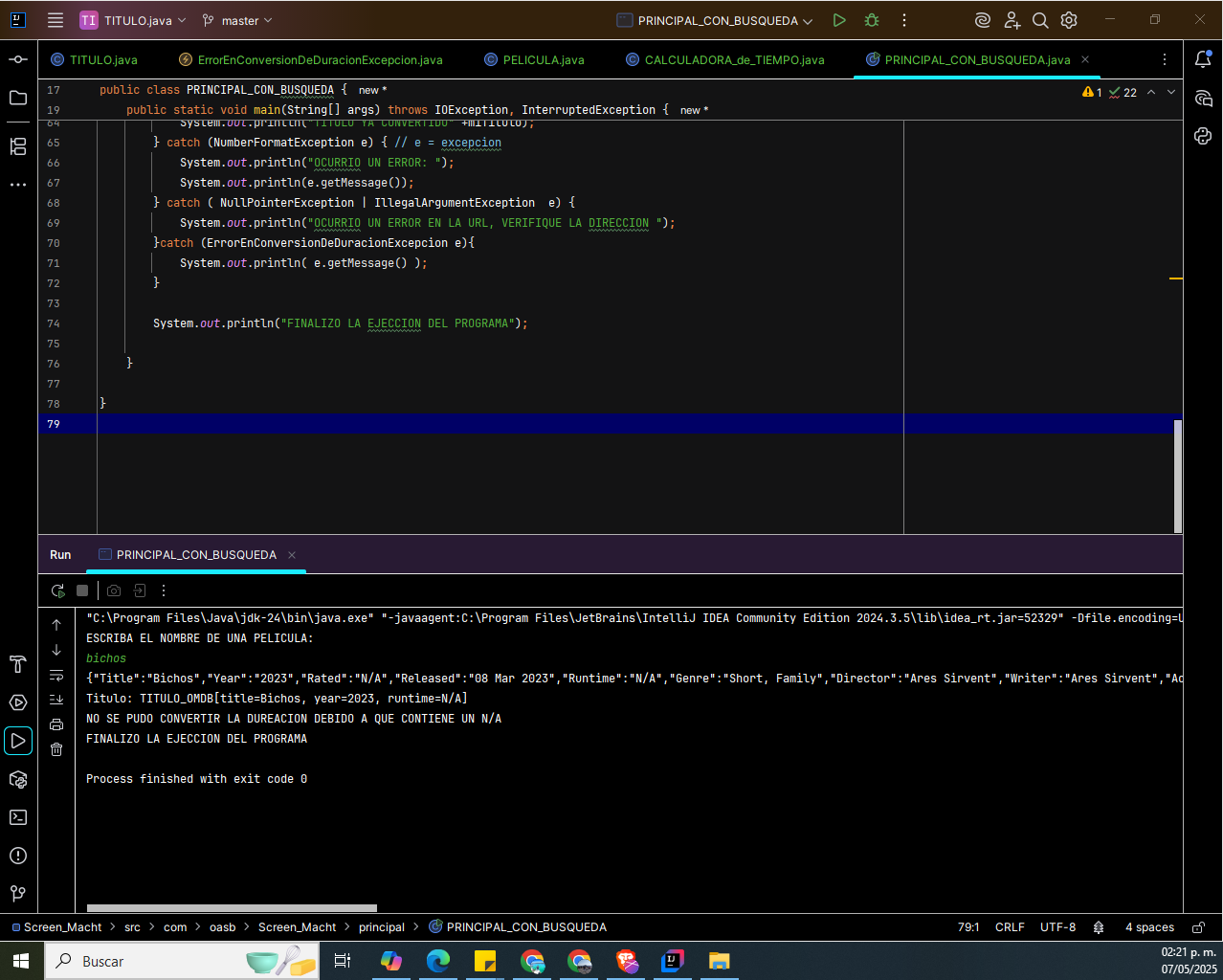Open the Build hammer tool window
The height and width of the screenshot is (980, 1223).
pos(18,664)
